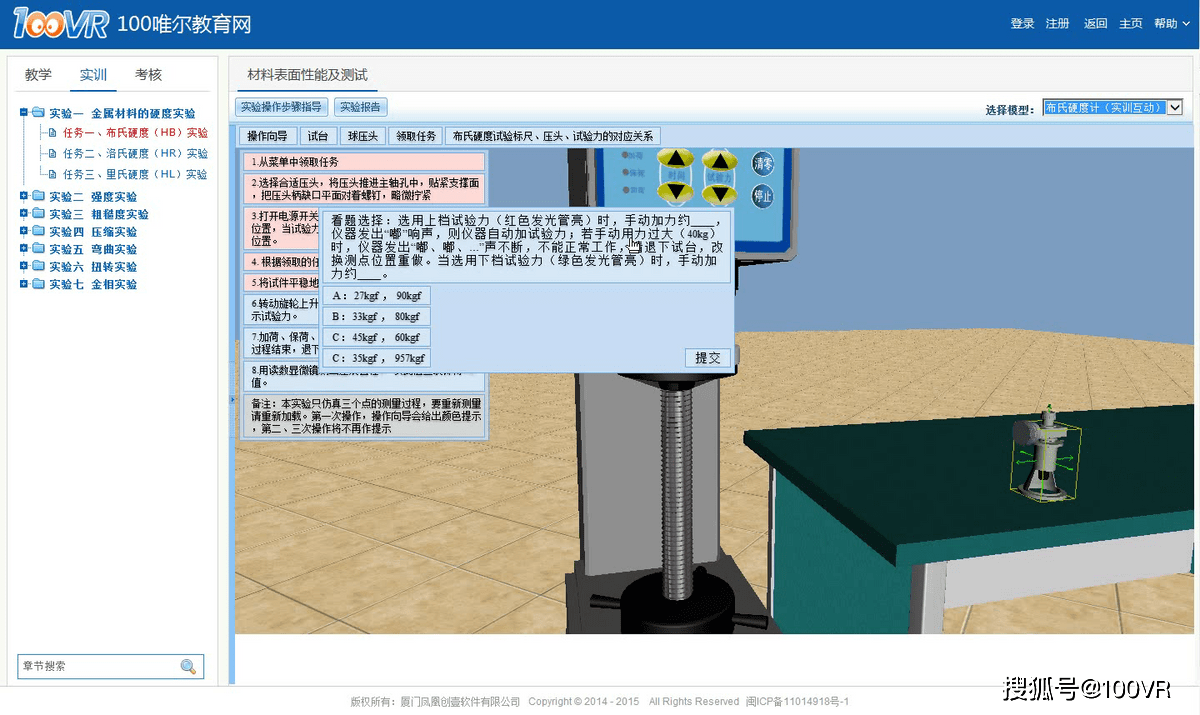The image size is (1200, 715).
Task: Click the 实验报告 button
Action: click(x=359, y=107)
